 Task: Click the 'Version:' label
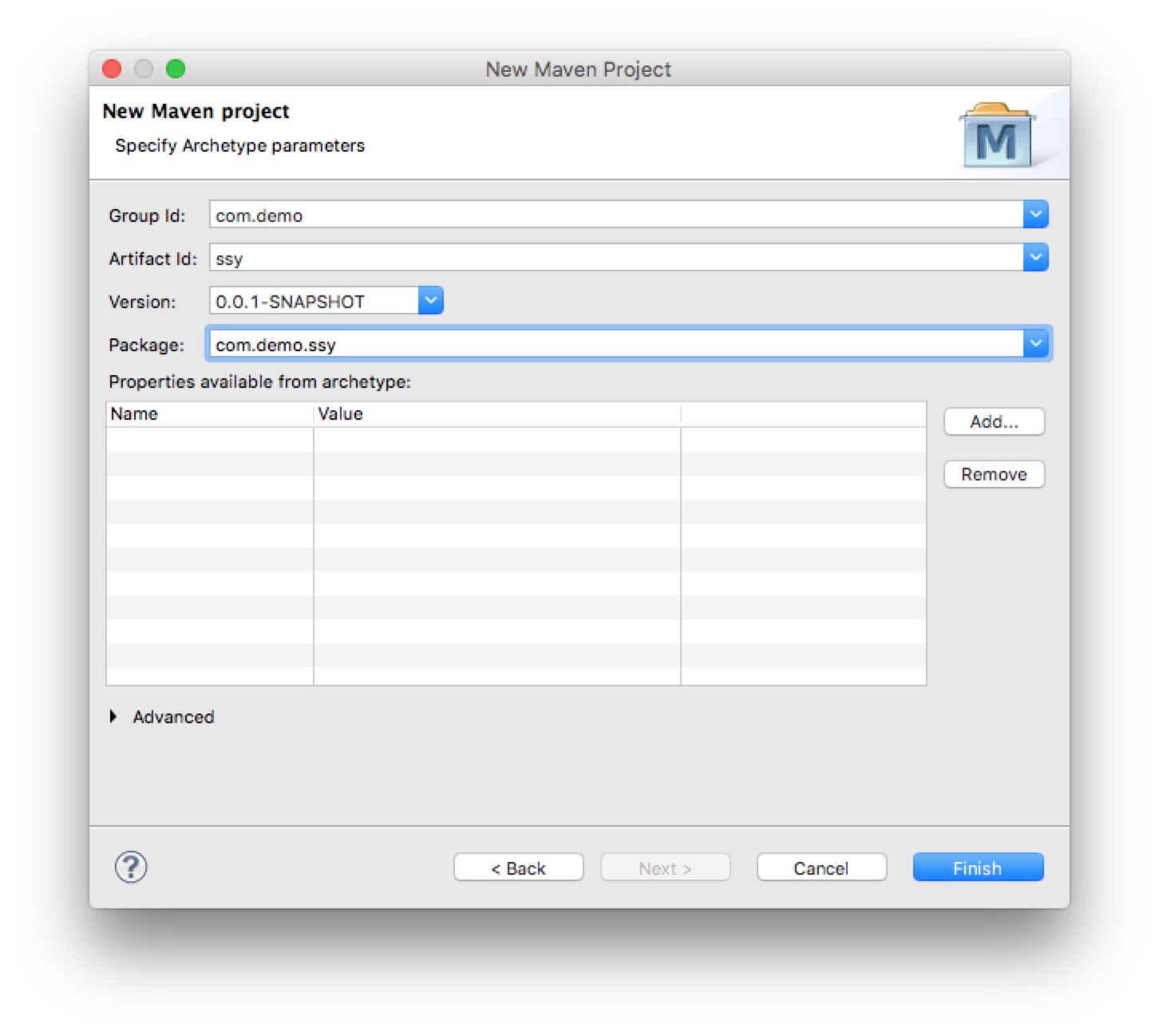click(x=142, y=302)
